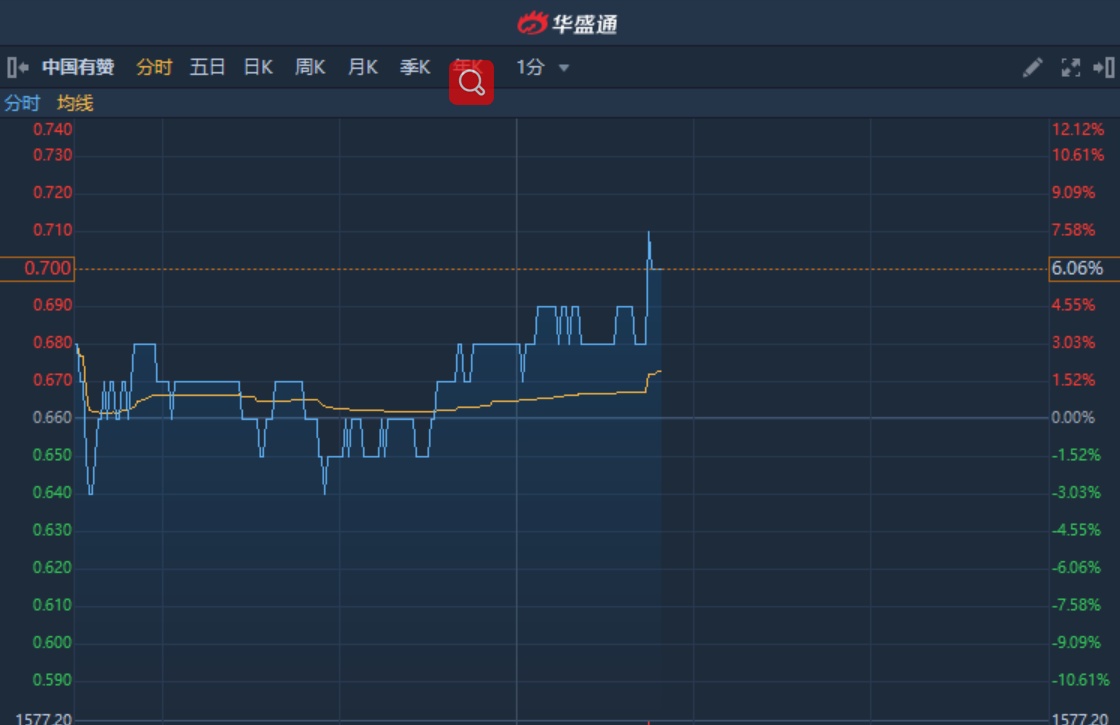Click the 0.00% axis label

pyautogui.click(x=1072, y=417)
